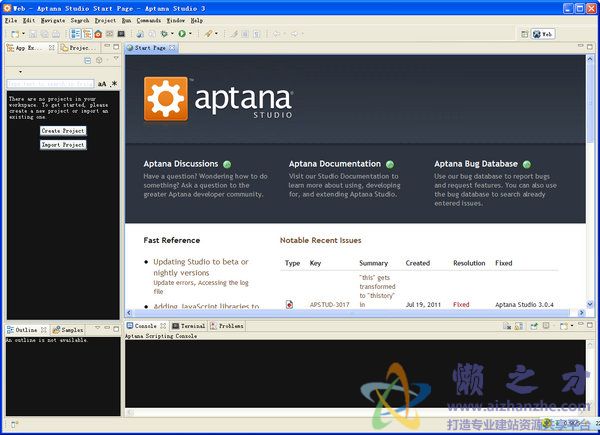Toggle case sensitive search (aA)

coord(102,84)
